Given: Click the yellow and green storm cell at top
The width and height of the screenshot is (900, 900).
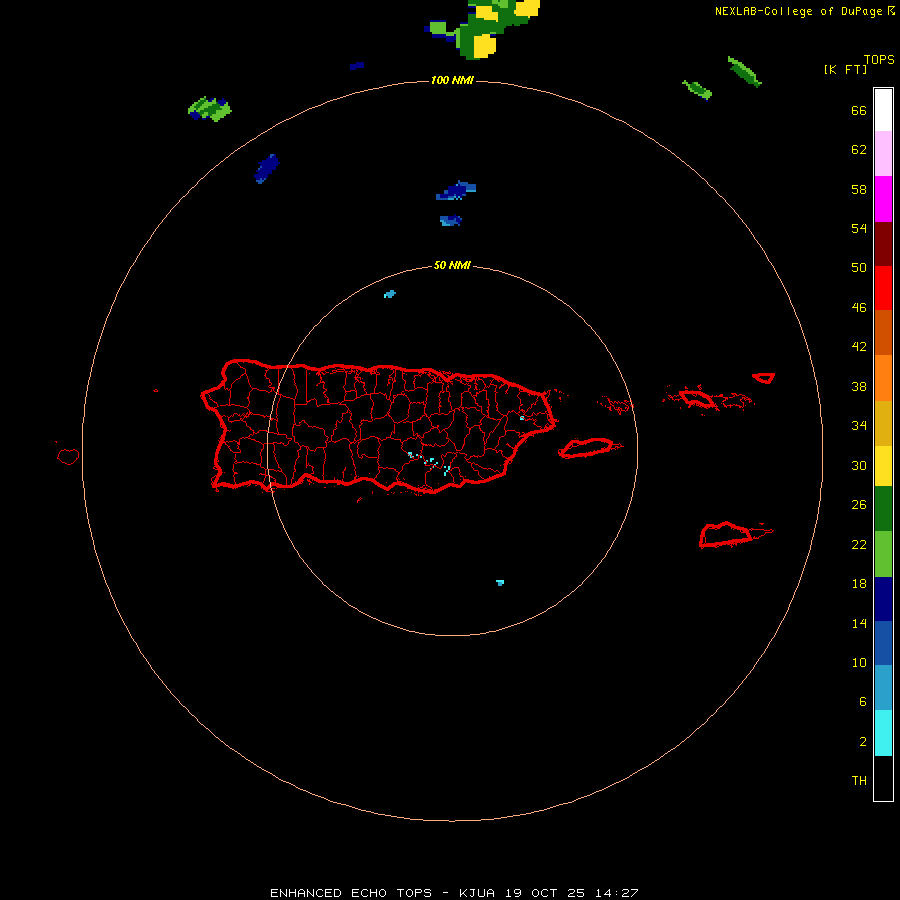Looking at the screenshot, I should [x=485, y=28].
